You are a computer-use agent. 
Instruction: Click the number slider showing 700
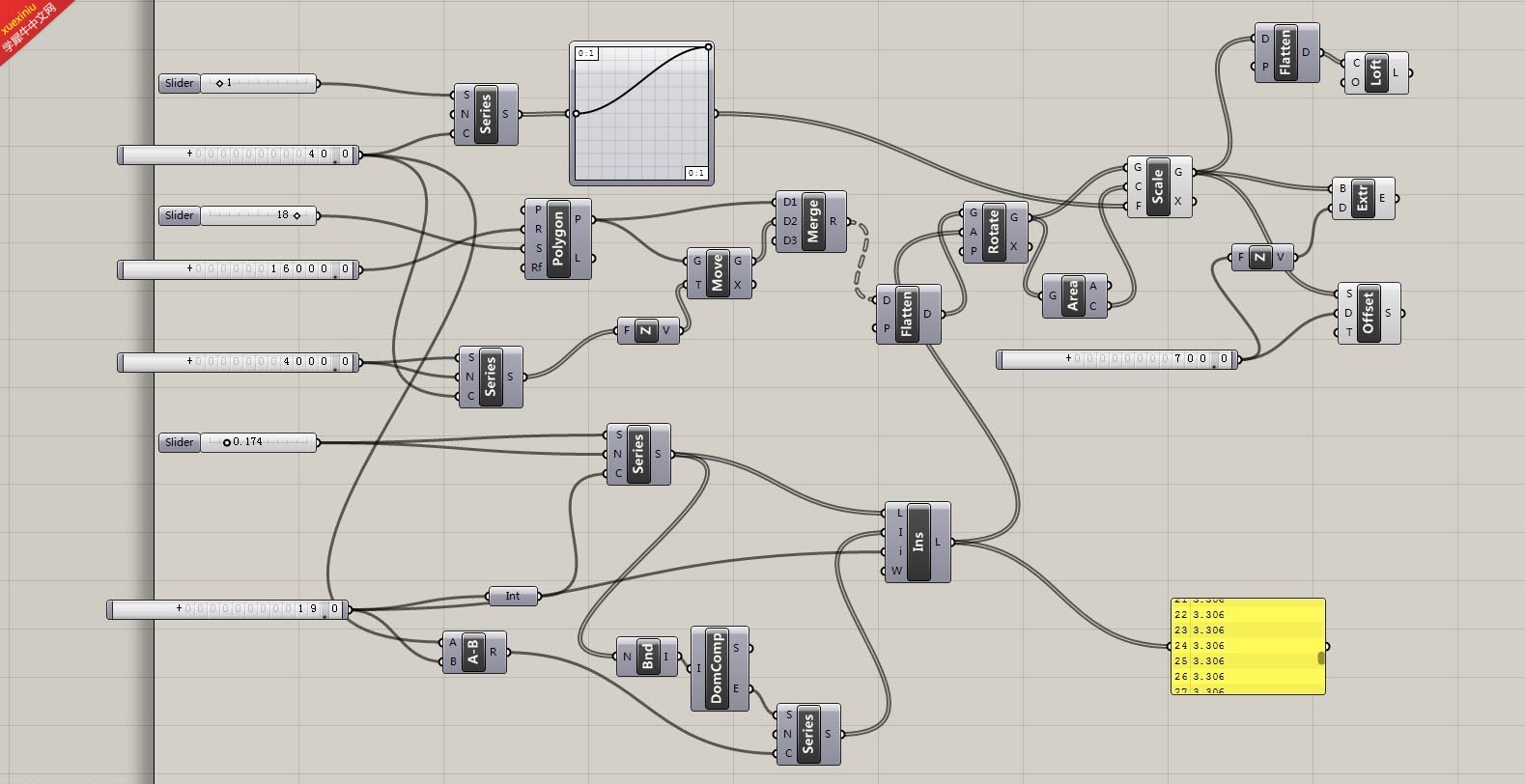coord(1117,359)
